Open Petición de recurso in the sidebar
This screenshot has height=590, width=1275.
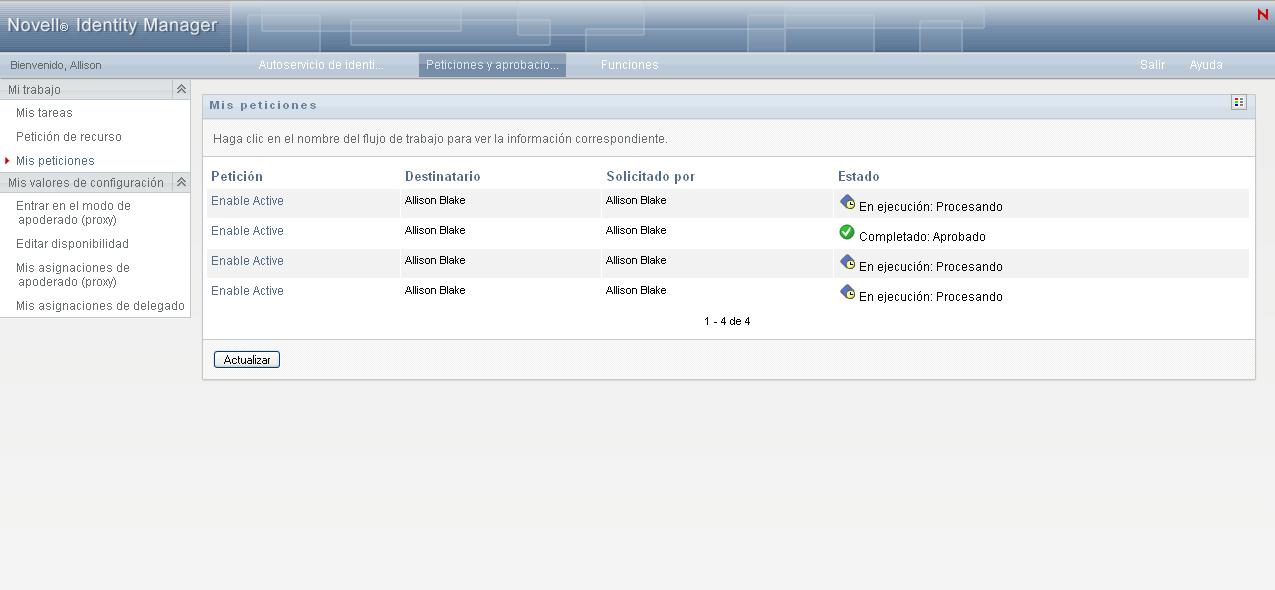(69, 137)
